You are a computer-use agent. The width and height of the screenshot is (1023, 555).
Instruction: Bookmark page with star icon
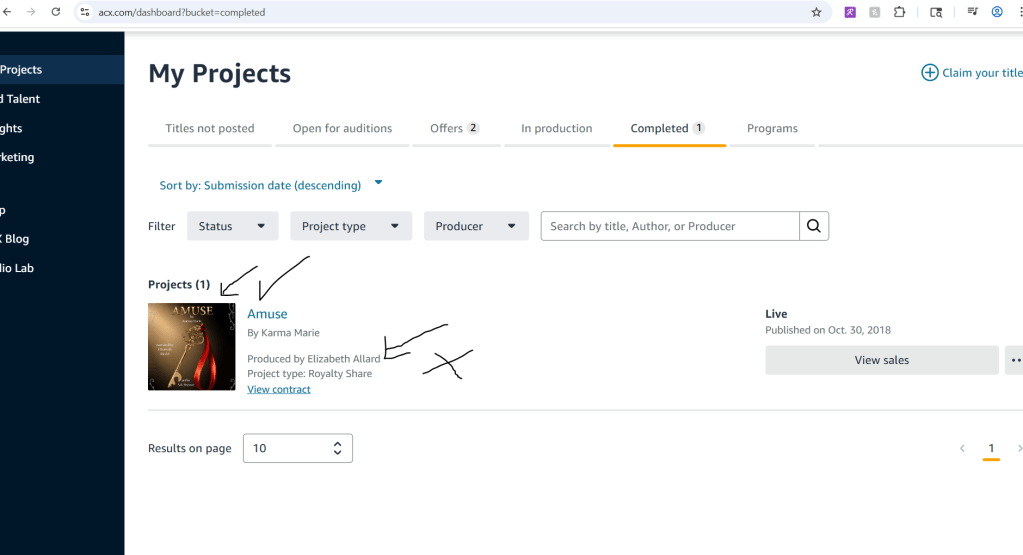816,13
